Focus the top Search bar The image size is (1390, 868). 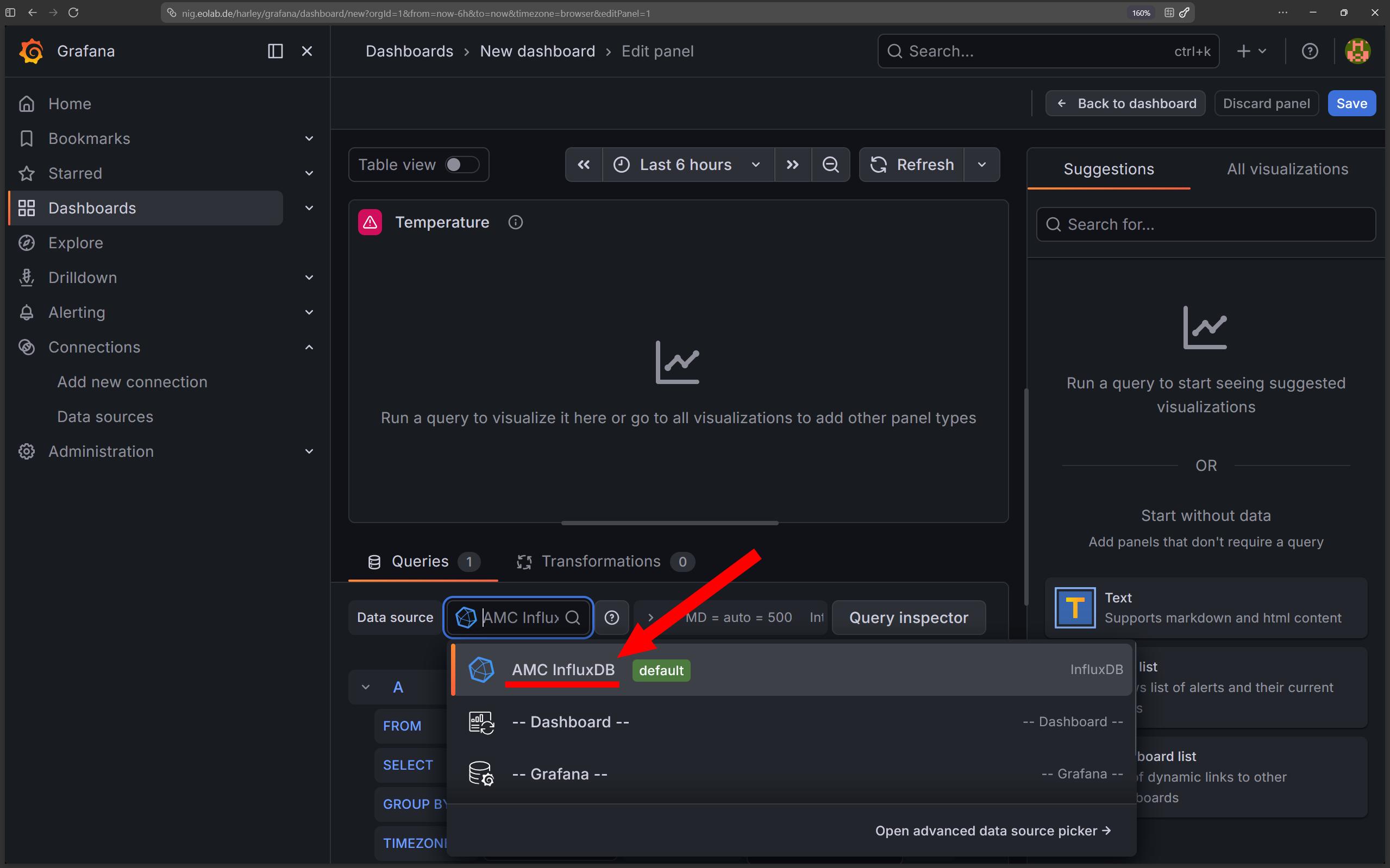[1048, 51]
